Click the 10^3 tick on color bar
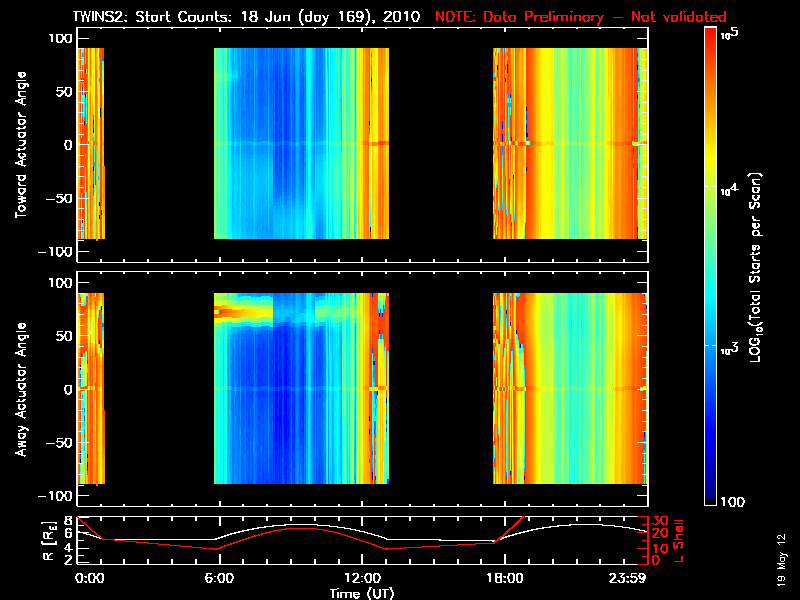The image size is (800, 600). [x=729, y=349]
